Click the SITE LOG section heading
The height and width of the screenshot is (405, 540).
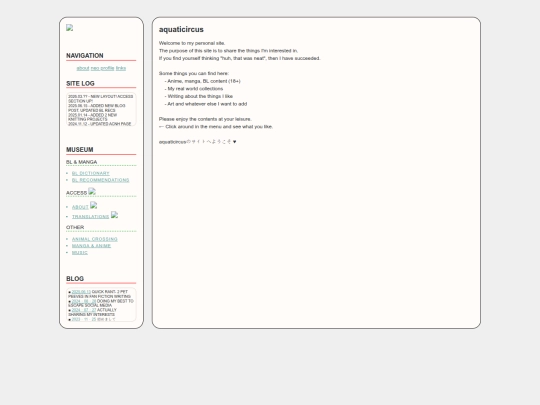point(80,84)
